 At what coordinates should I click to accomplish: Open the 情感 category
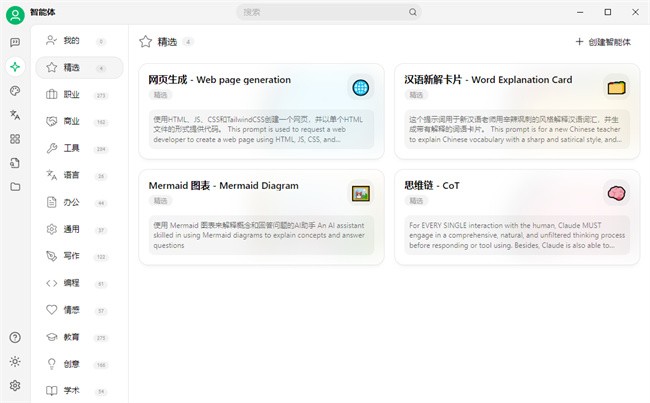79,310
